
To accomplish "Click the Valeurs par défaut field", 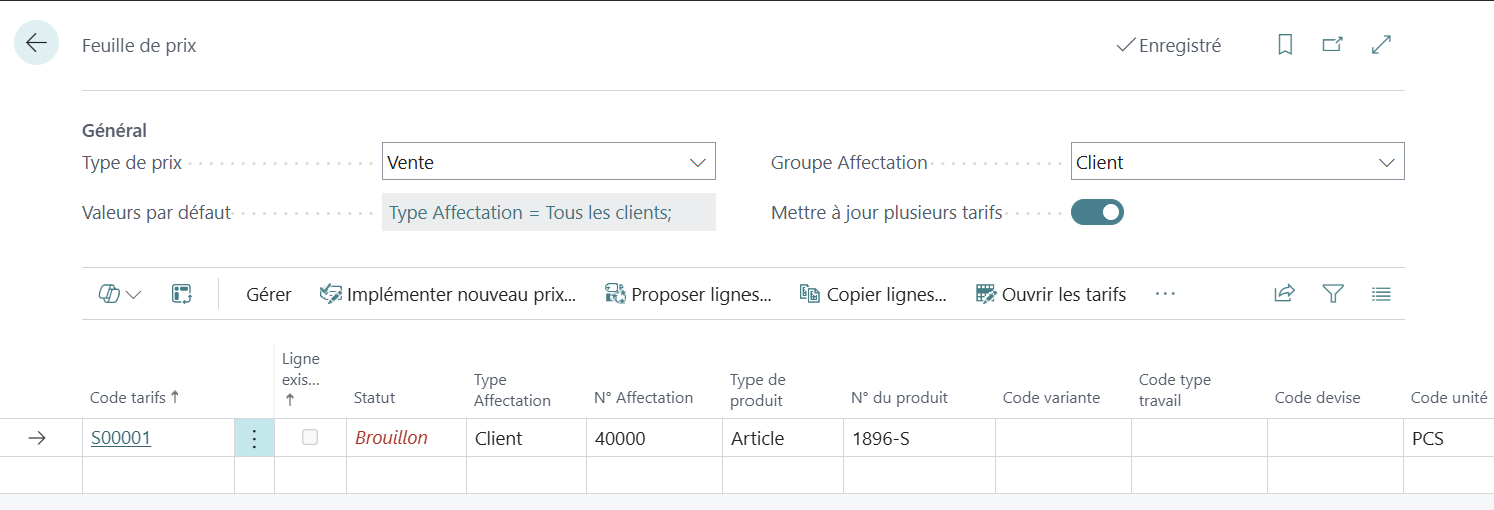I will (549, 212).
